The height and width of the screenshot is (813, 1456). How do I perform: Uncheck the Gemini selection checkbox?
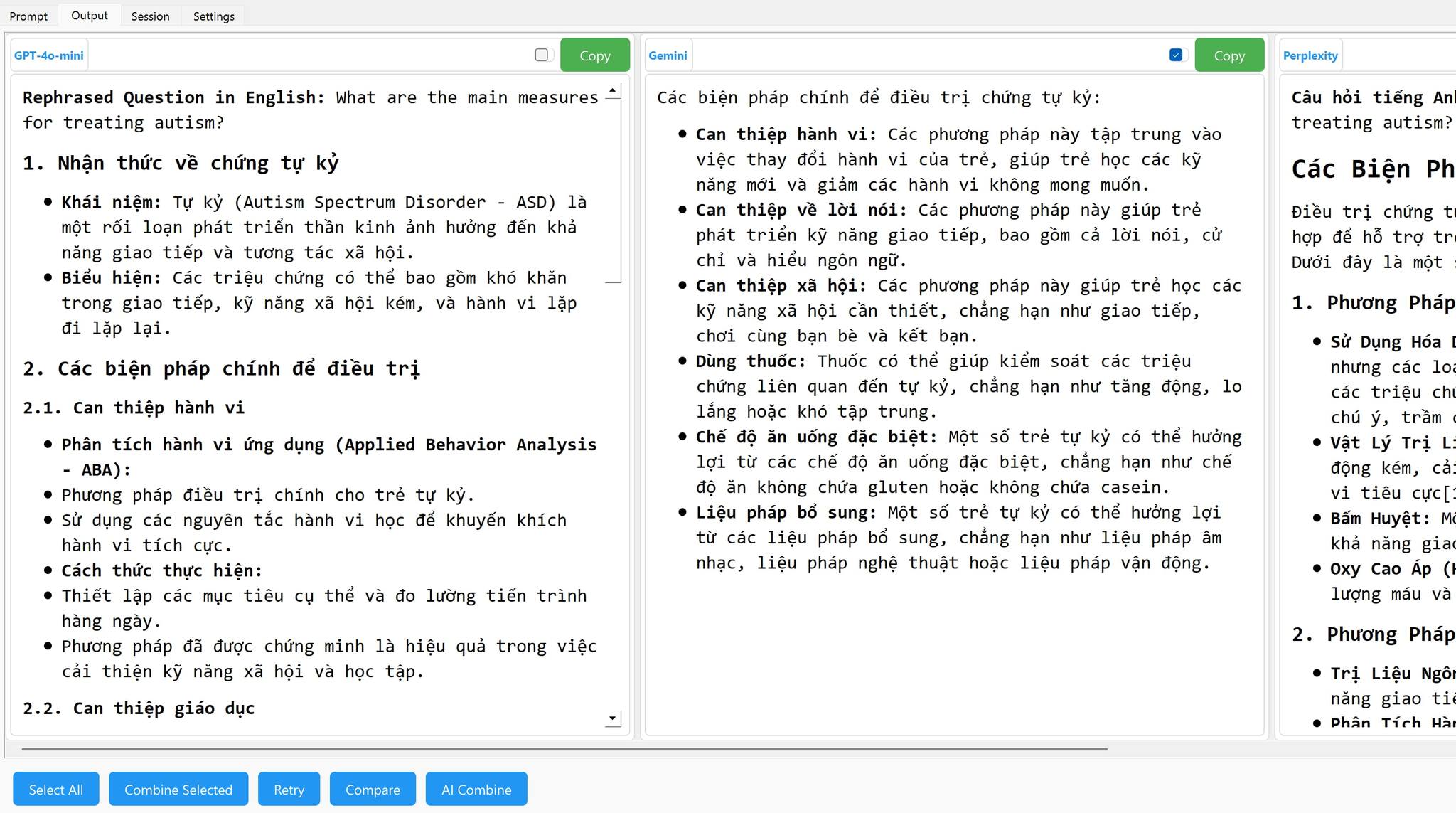pos(1176,55)
